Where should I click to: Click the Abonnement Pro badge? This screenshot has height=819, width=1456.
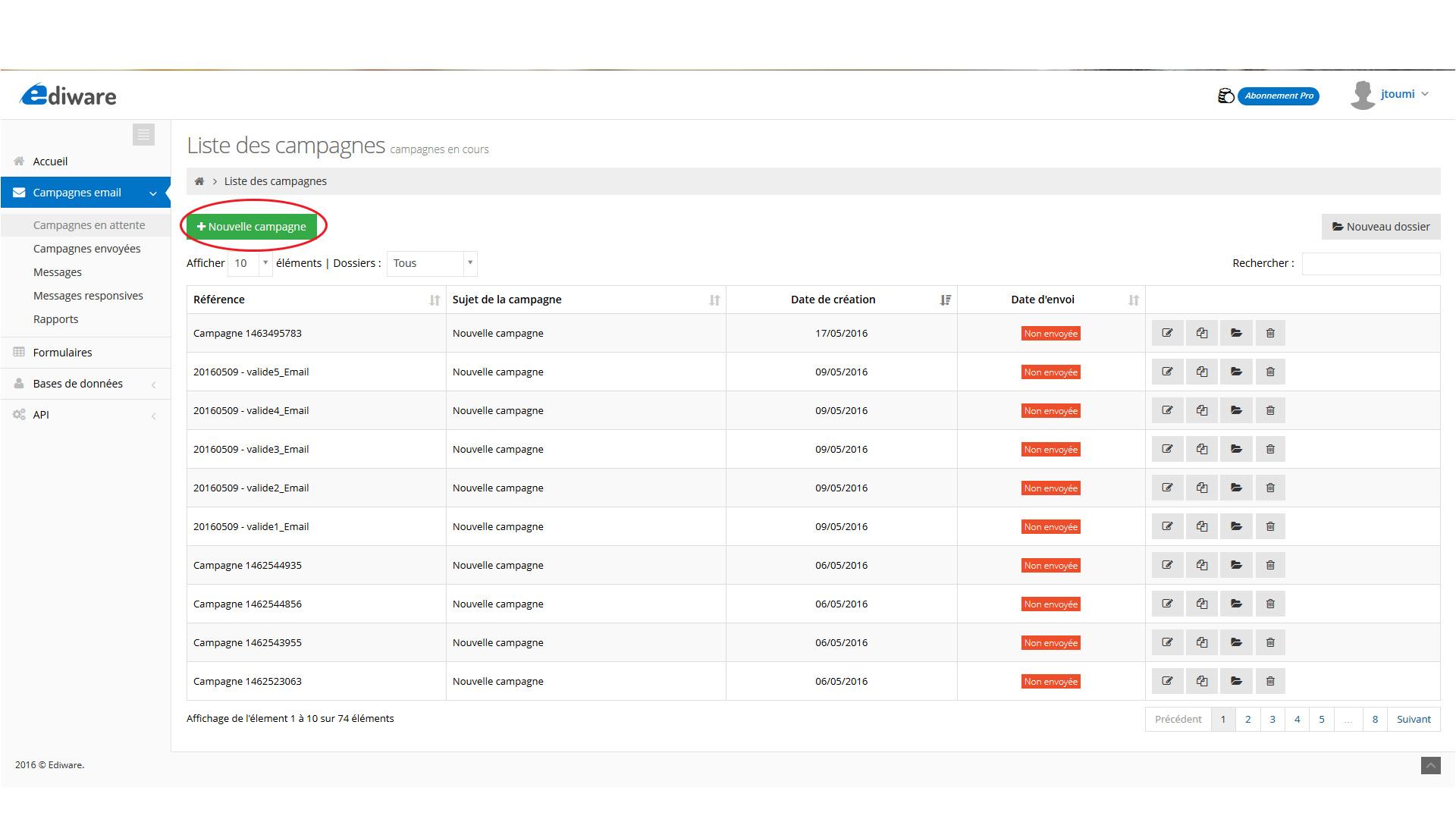coord(1279,96)
